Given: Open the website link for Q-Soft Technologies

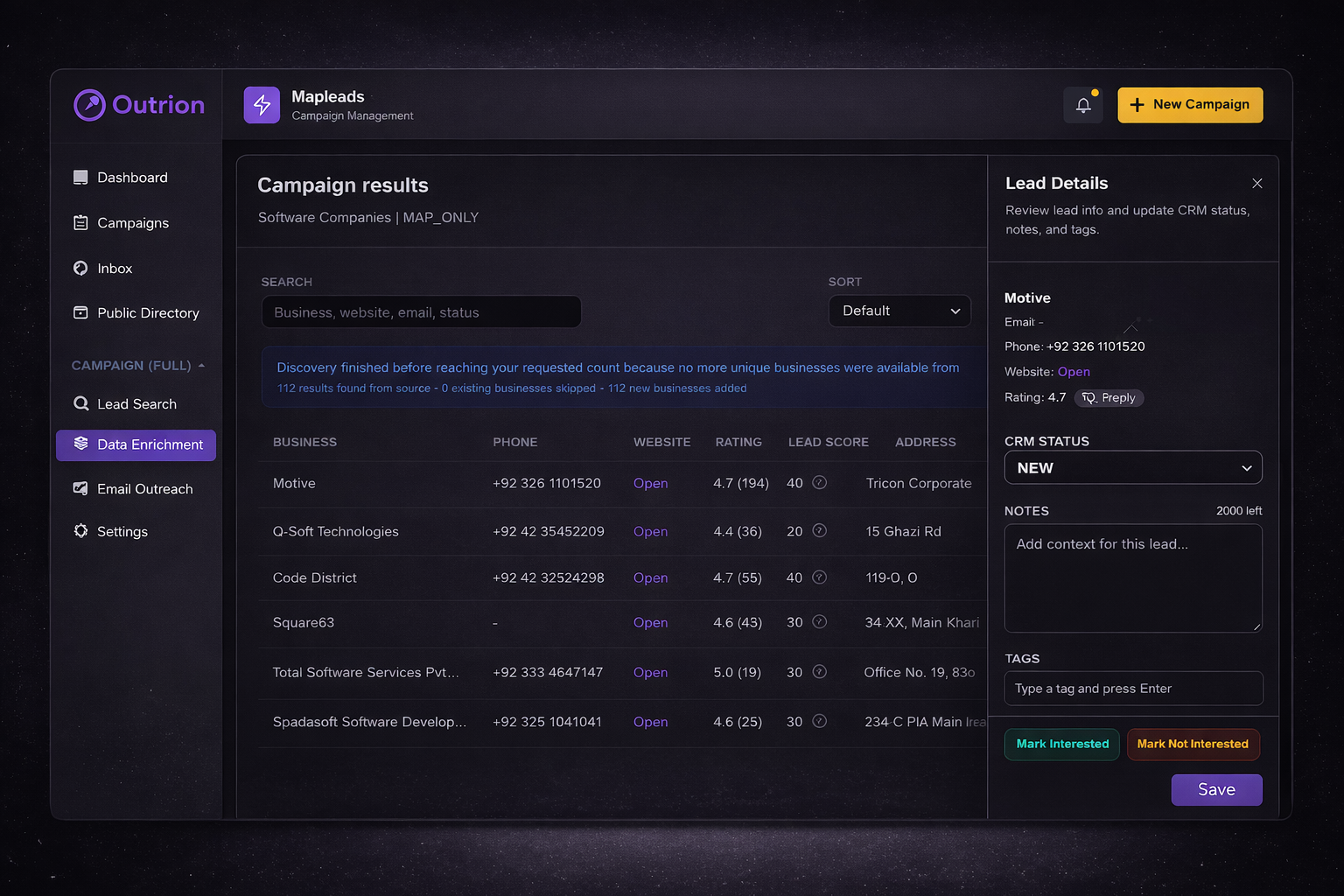Looking at the screenshot, I should click(x=650, y=531).
